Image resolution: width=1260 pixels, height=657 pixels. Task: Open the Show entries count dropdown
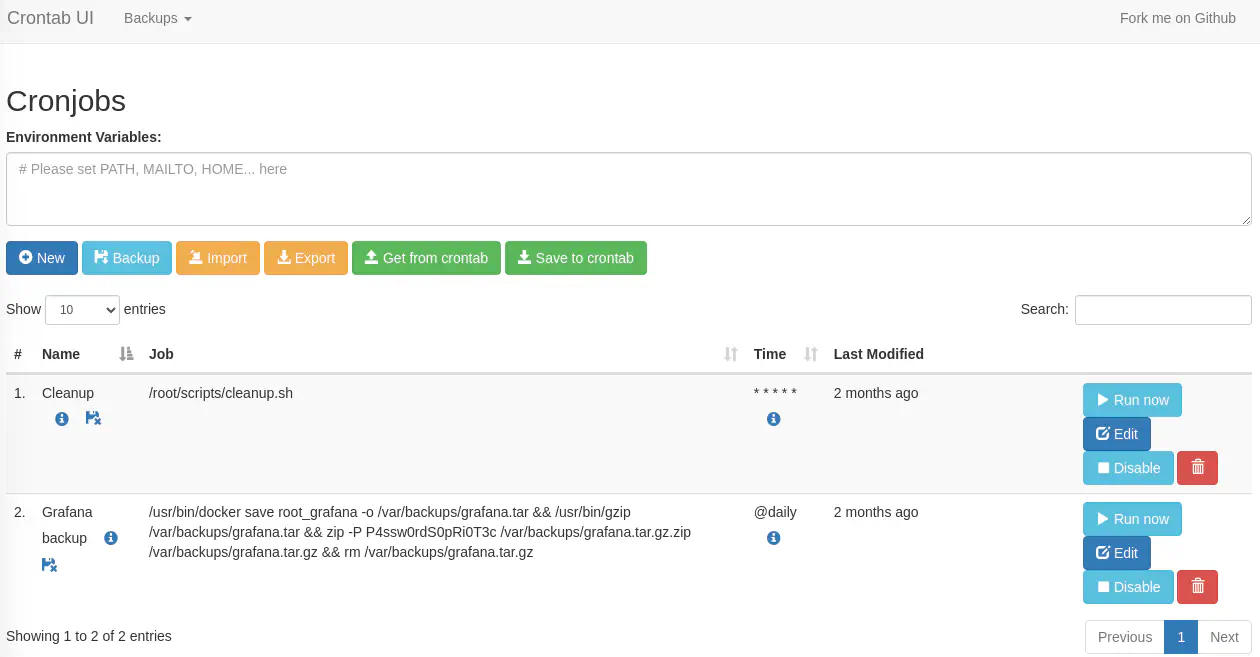point(83,310)
